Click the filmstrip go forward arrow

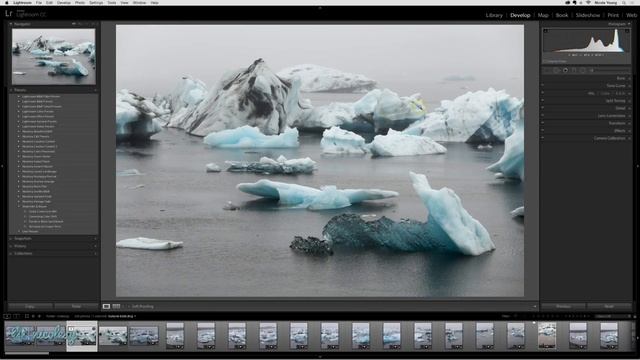click(x=39, y=316)
